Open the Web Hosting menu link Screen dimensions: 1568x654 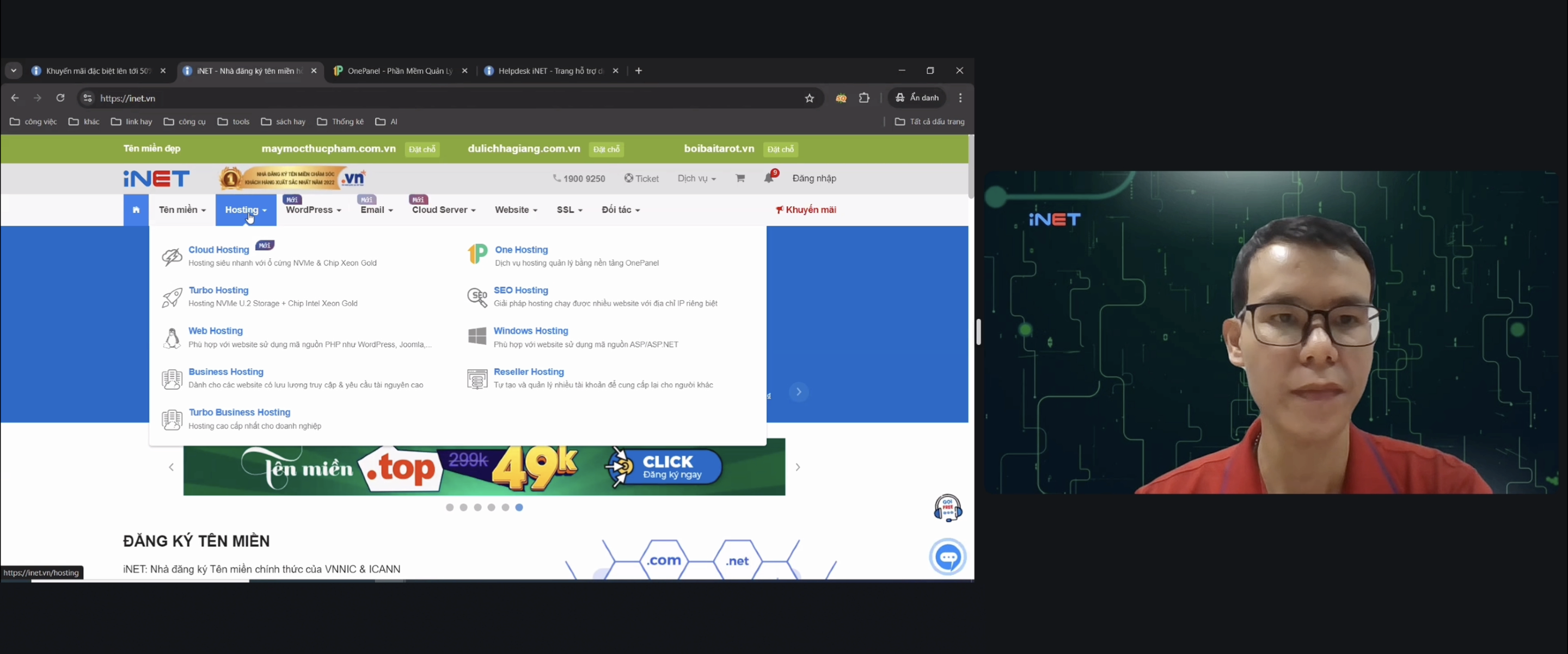216,331
